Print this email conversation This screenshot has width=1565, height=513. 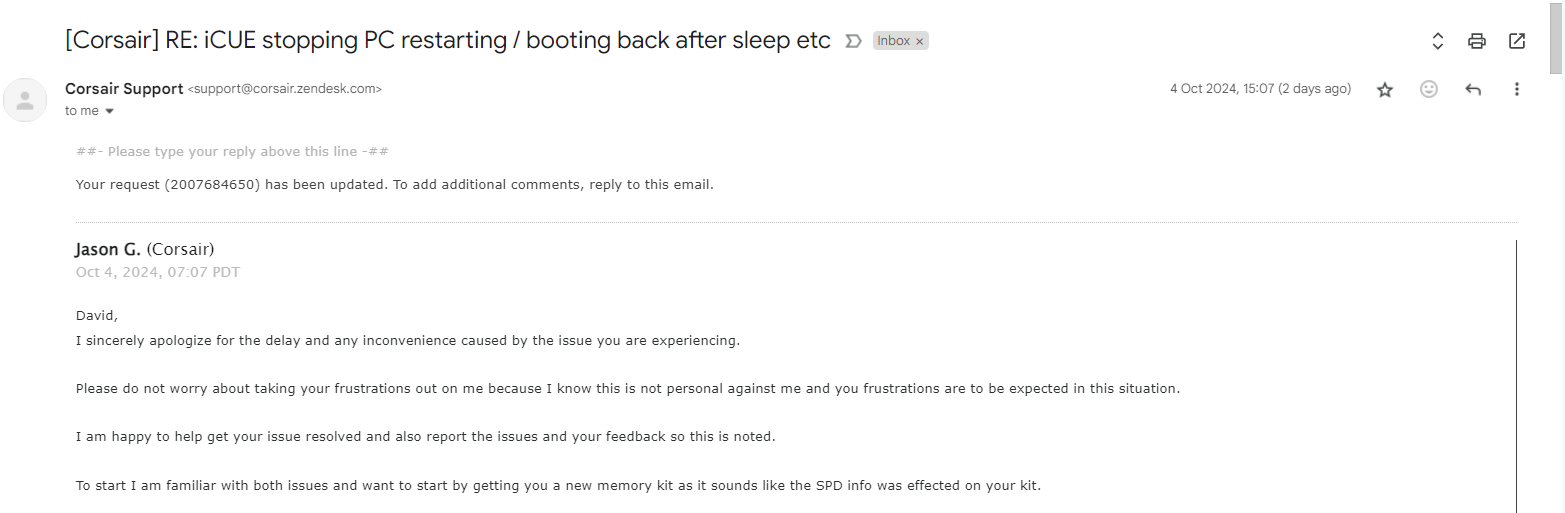tap(1477, 41)
